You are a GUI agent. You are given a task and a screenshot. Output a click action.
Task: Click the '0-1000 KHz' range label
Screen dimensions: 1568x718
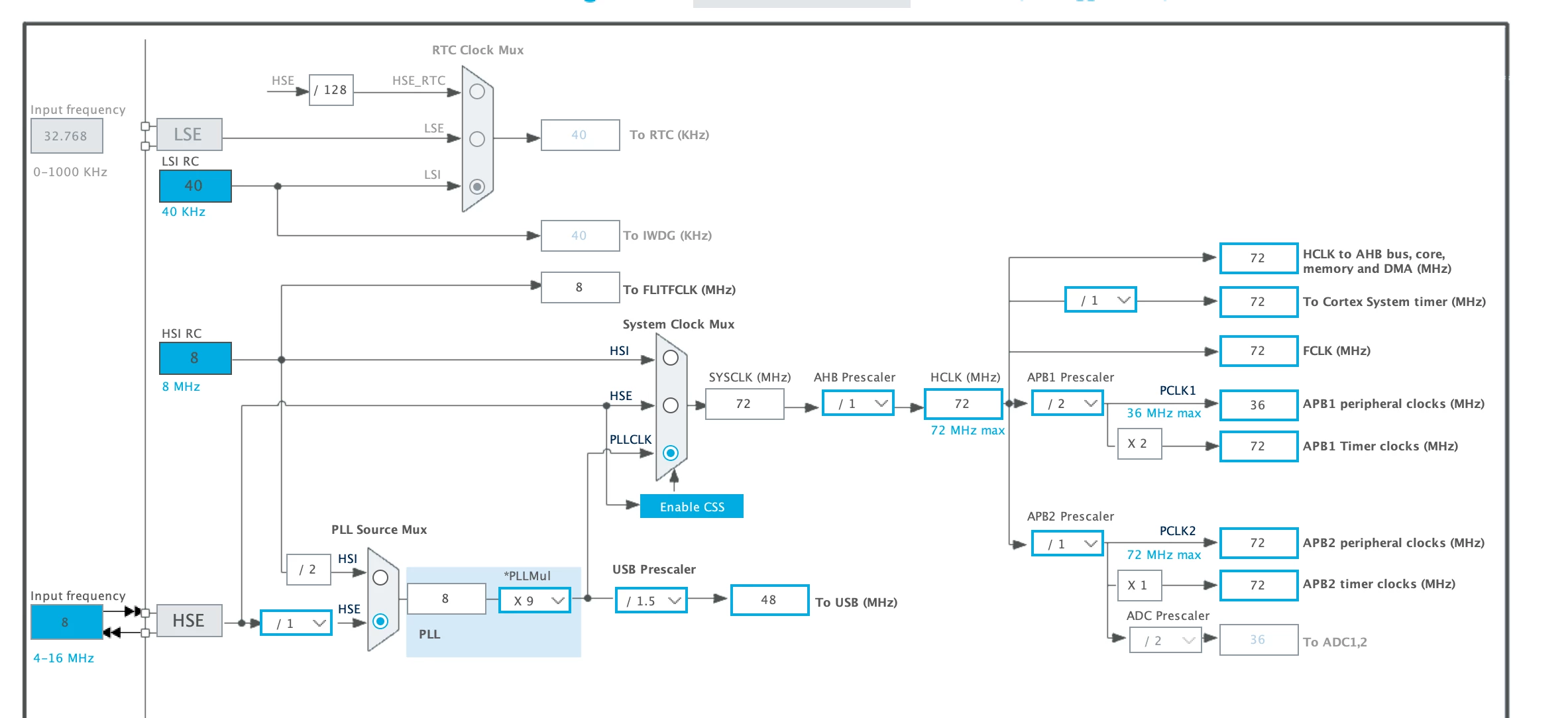point(70,172)
